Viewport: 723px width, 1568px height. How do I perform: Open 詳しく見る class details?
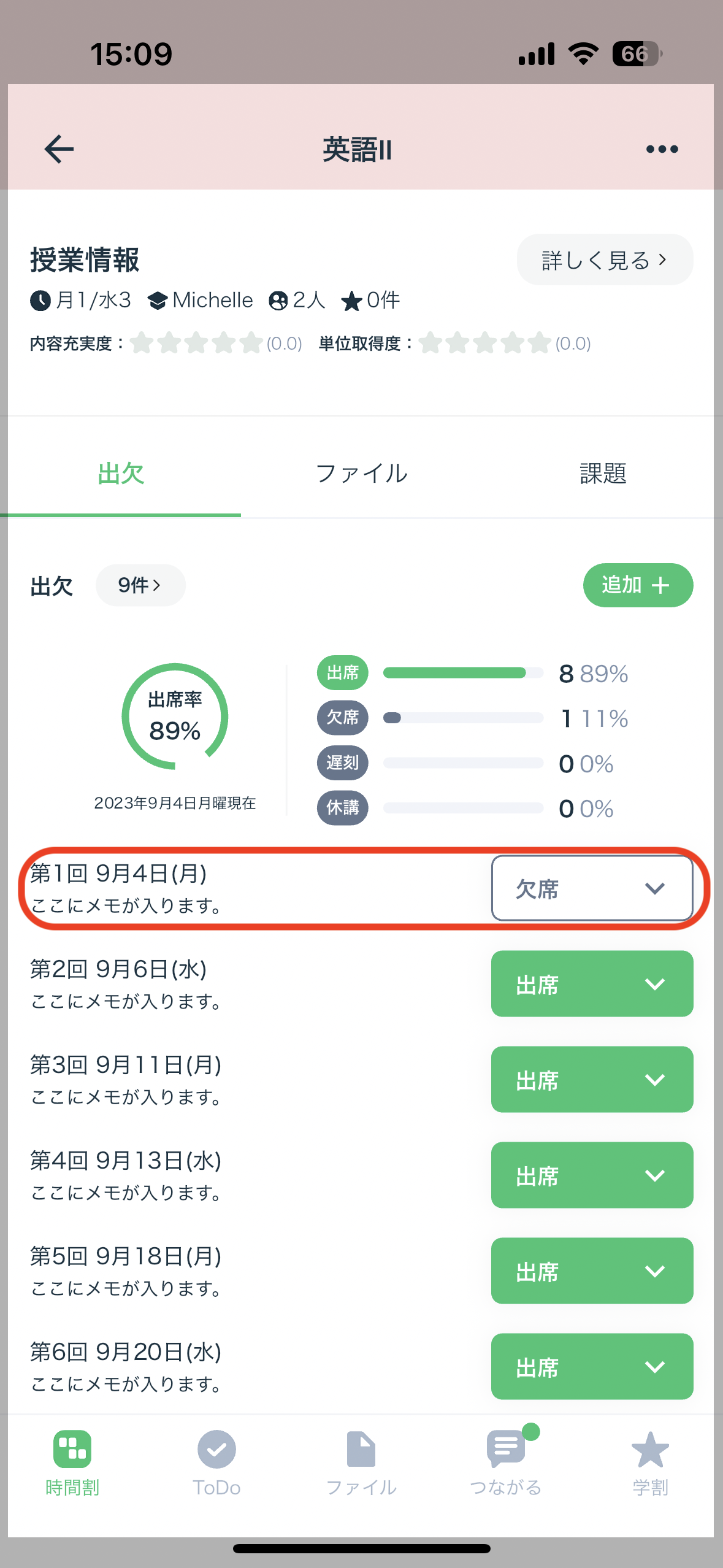(605, 259)
